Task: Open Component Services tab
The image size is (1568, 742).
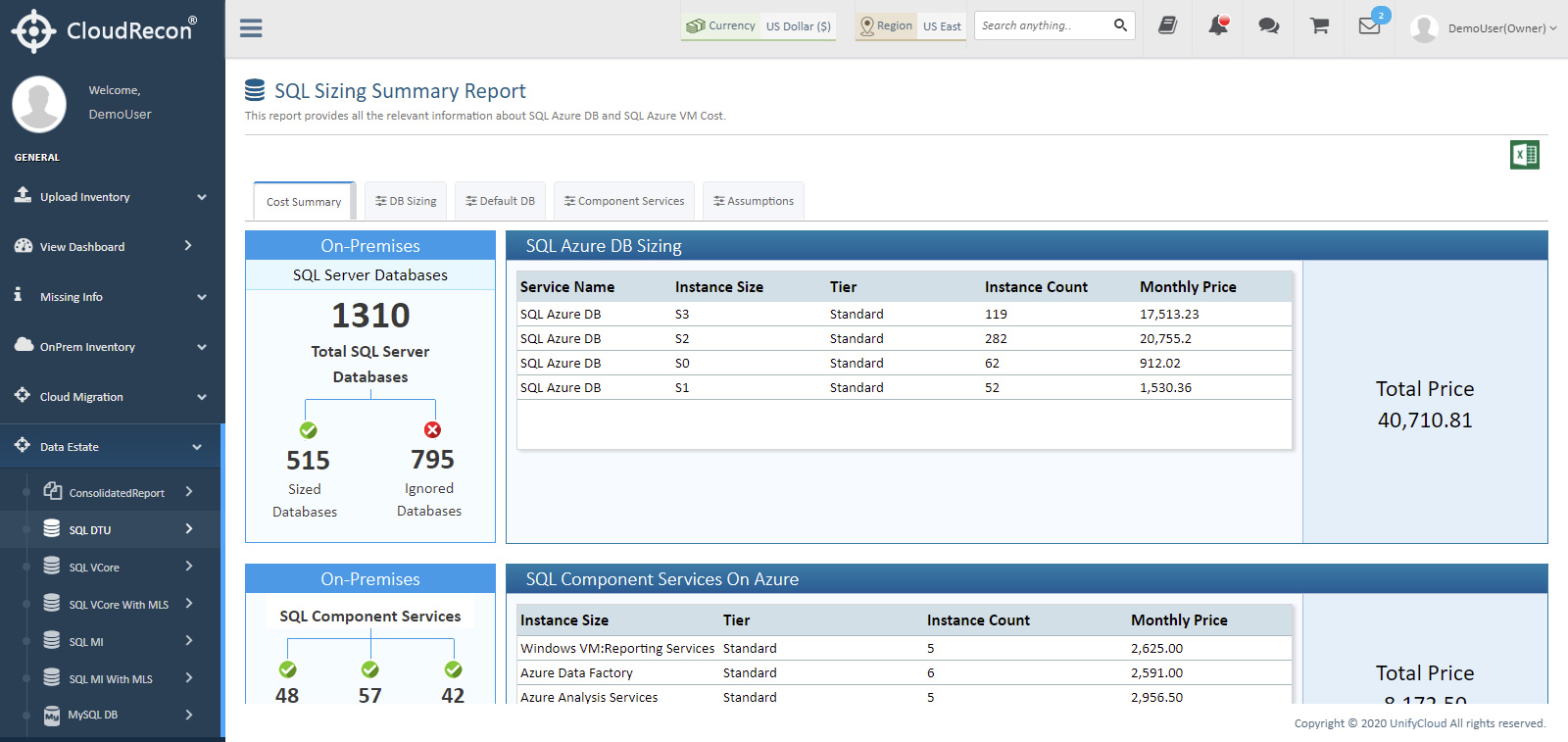Action: (x=624, y=201)
